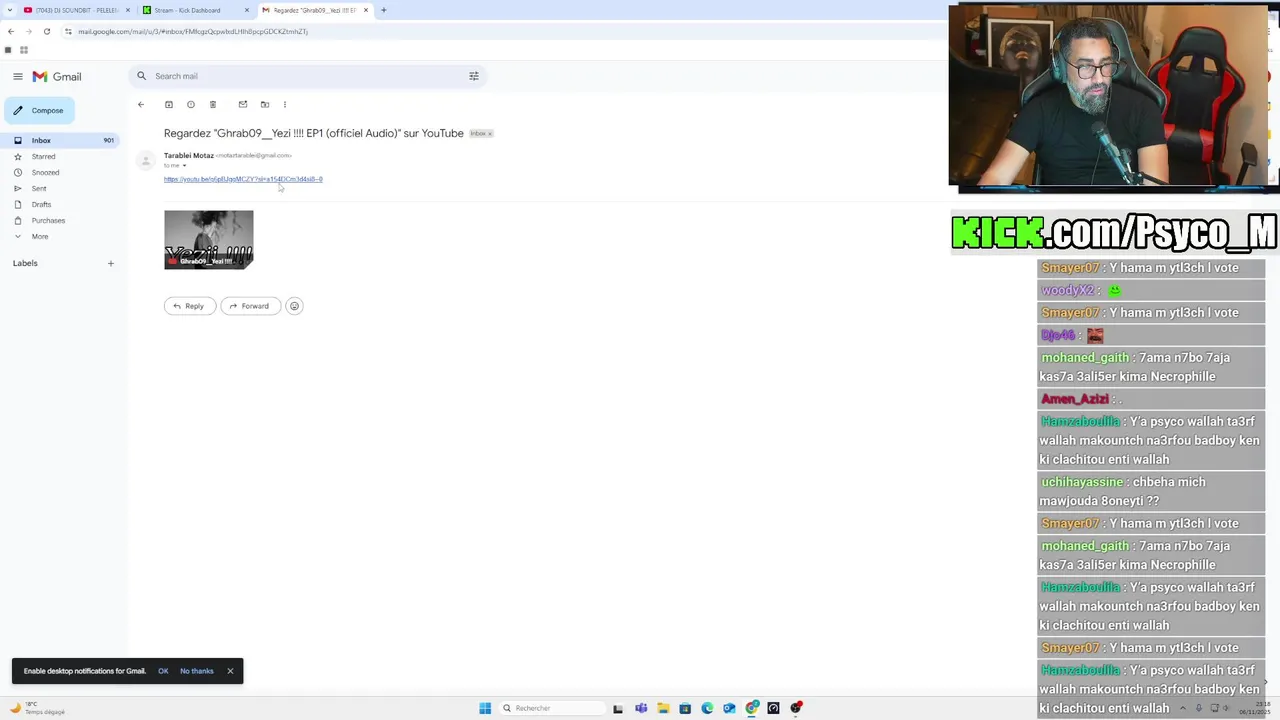The image size is (1280, 720).
Task: Open more actions three-dot menu
Action: pos(285,104)
